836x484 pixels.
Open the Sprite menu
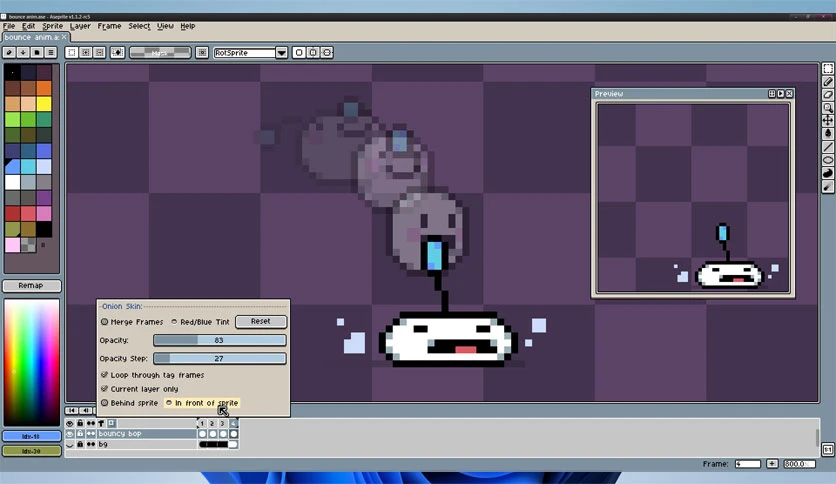point(52,26)
